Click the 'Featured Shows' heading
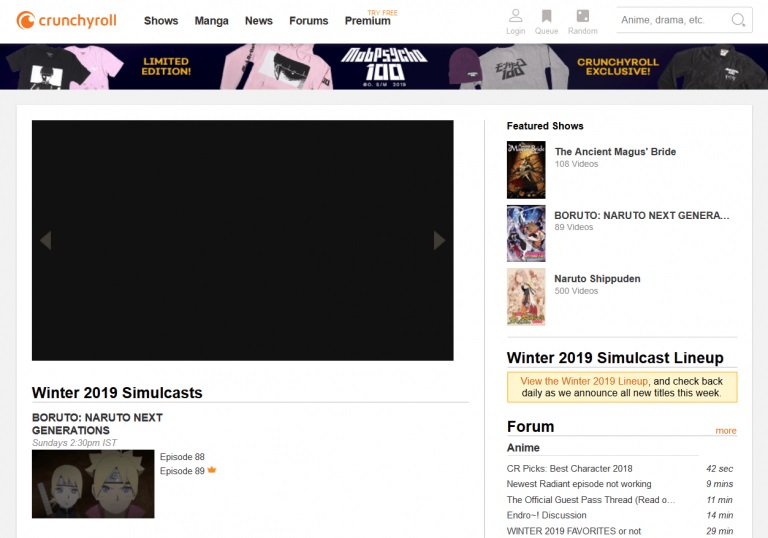 tap(545, 126)
